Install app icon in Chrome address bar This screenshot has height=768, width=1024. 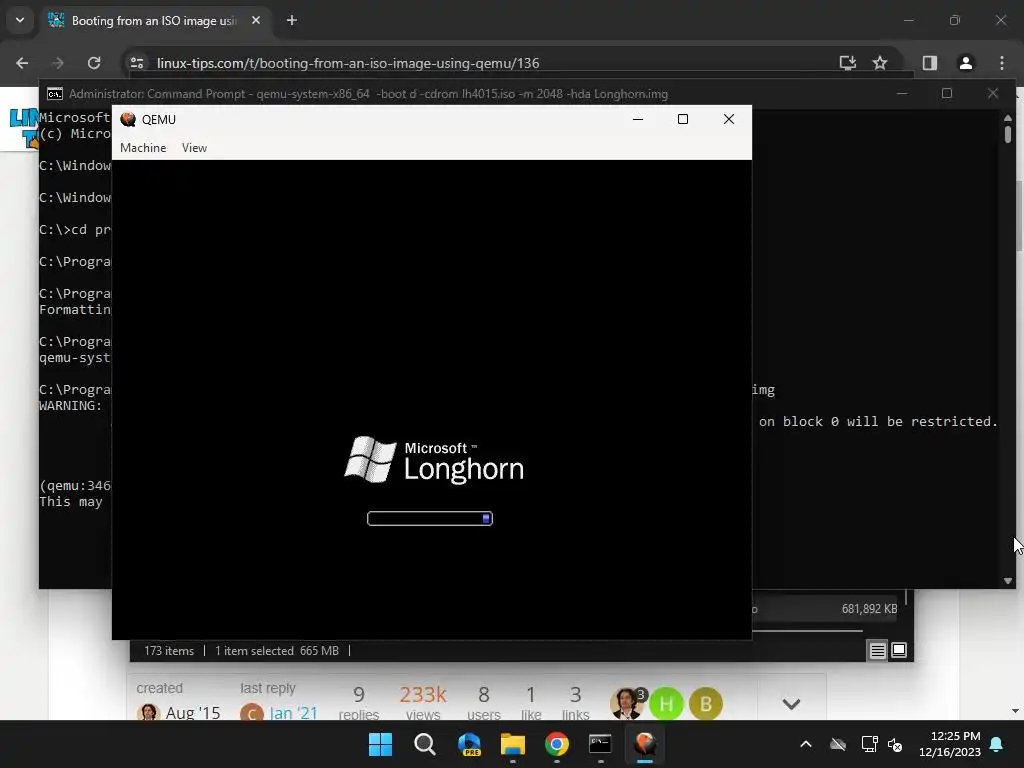coord(848,63)
